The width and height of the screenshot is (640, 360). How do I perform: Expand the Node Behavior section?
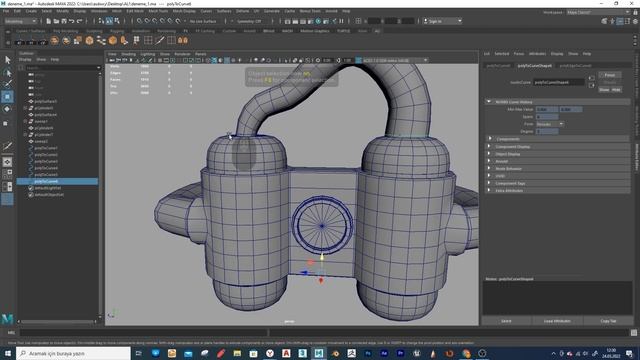[x=489, y=169]
